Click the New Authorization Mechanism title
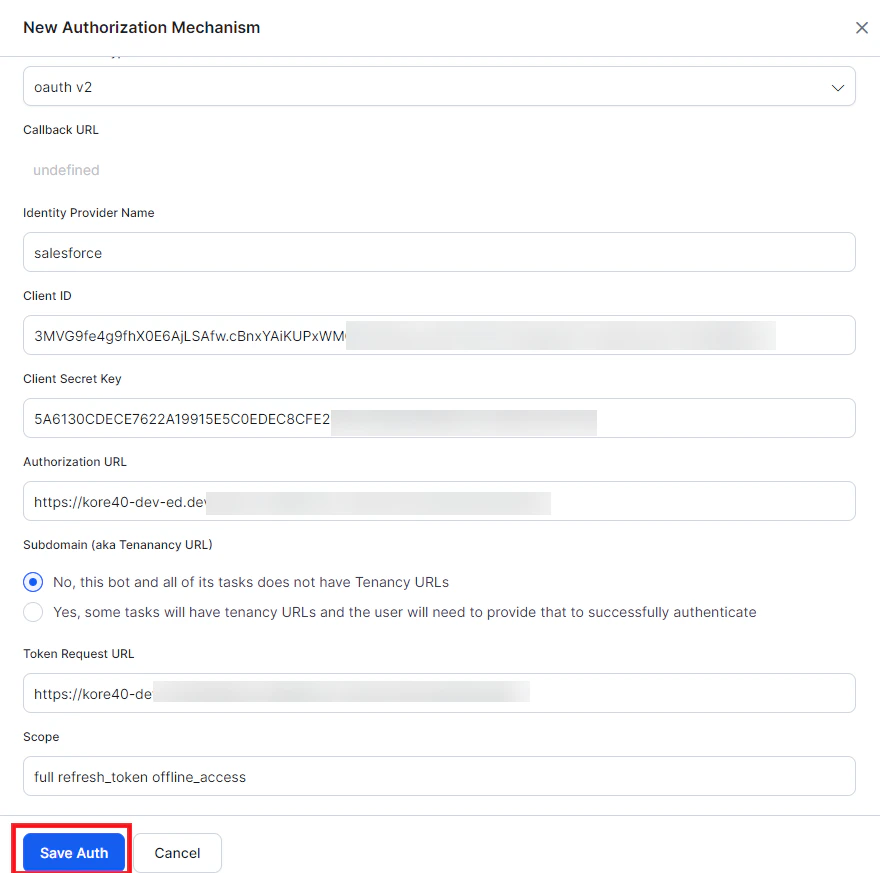Image resolution: width=880 pixels, height=873 pixels. [x=141, y=27]
